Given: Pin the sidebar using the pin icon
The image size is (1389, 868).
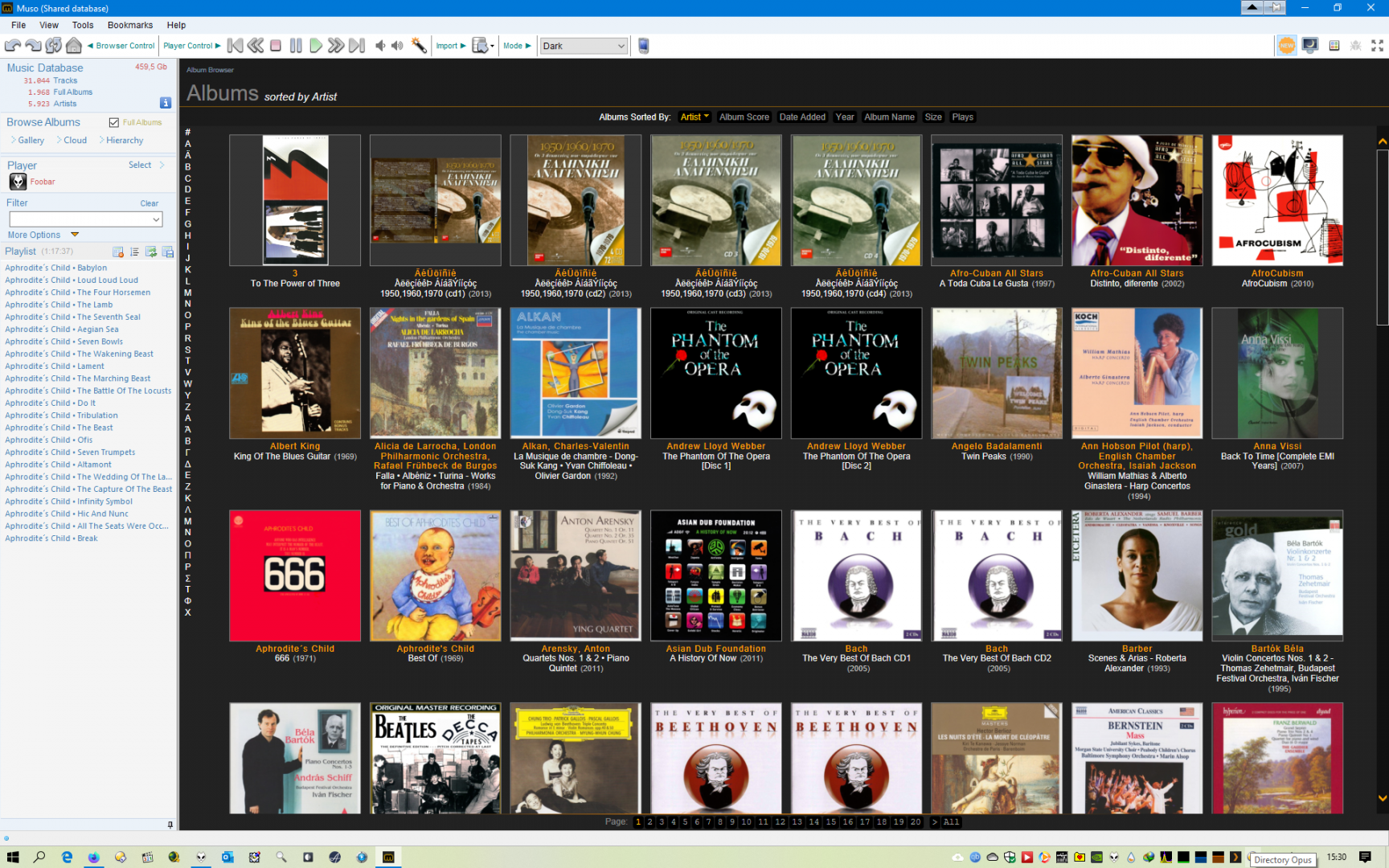Looking at the screenshot, I should click(170, 824).
